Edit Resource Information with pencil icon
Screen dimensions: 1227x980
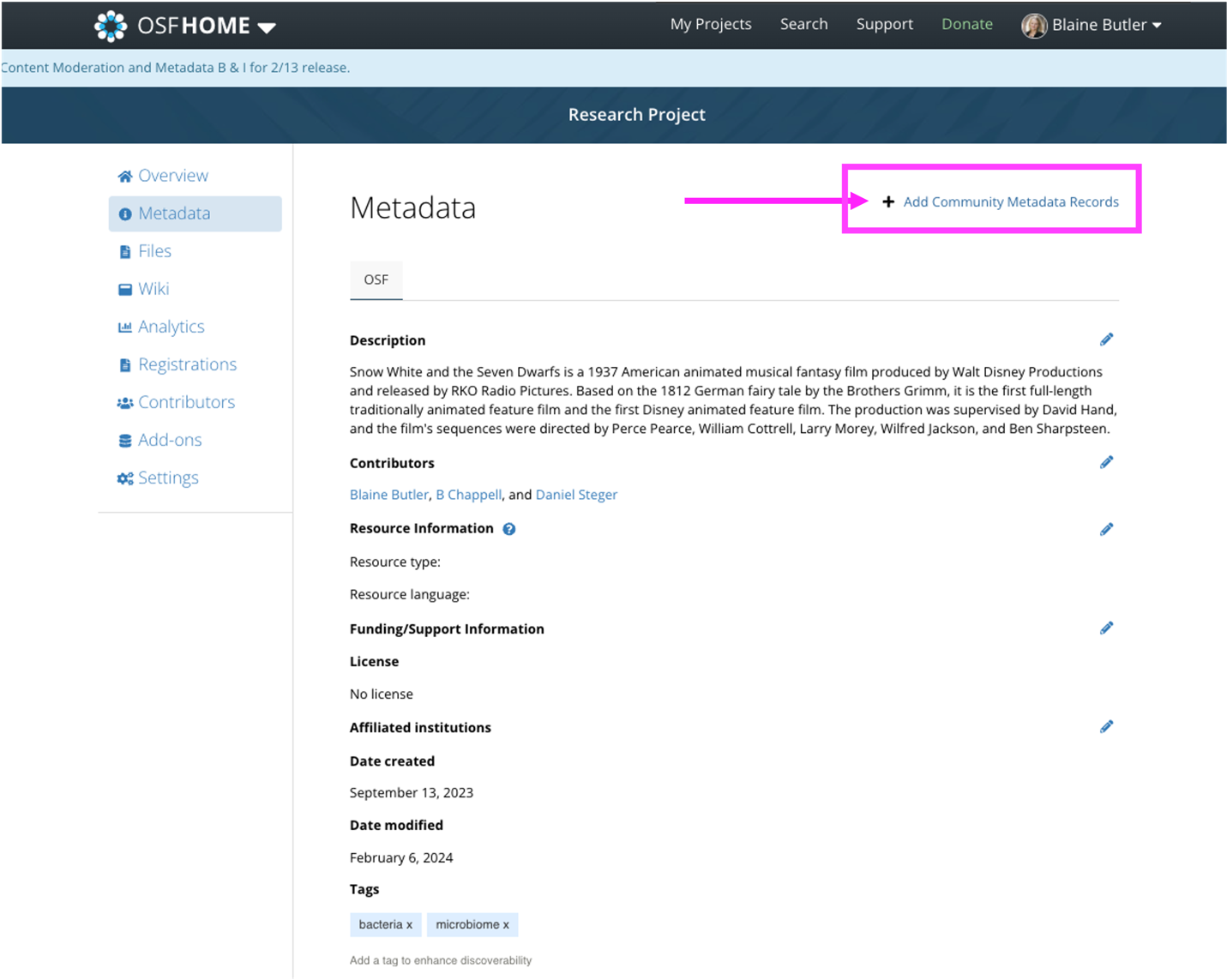(1106, 529)
